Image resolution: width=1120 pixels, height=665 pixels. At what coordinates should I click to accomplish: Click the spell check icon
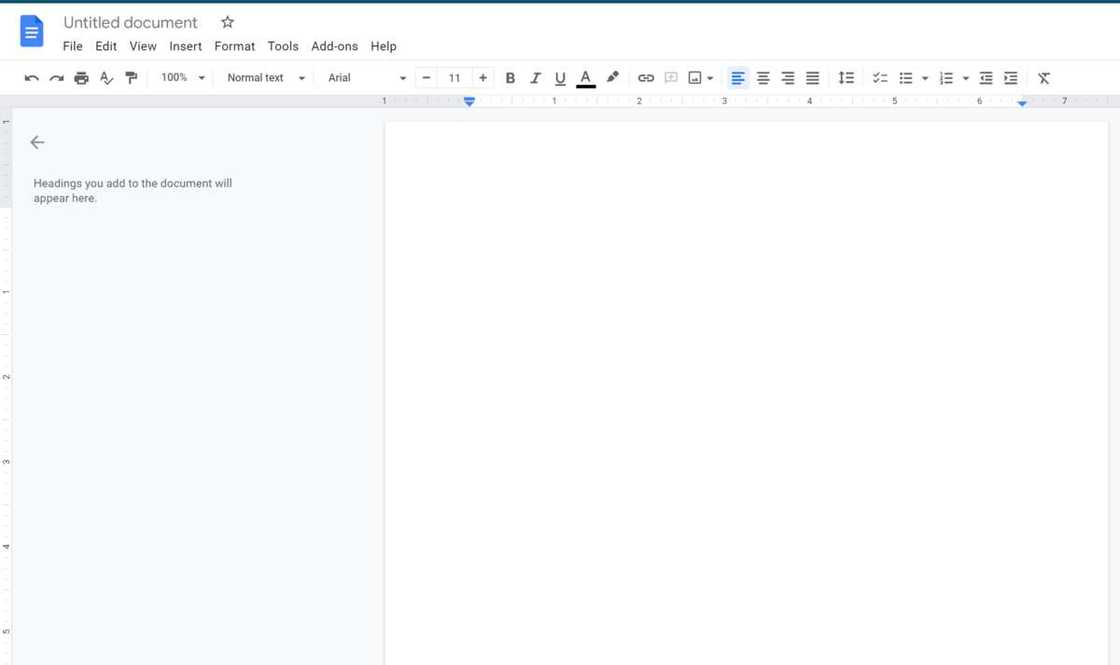[x=106, y=78]
